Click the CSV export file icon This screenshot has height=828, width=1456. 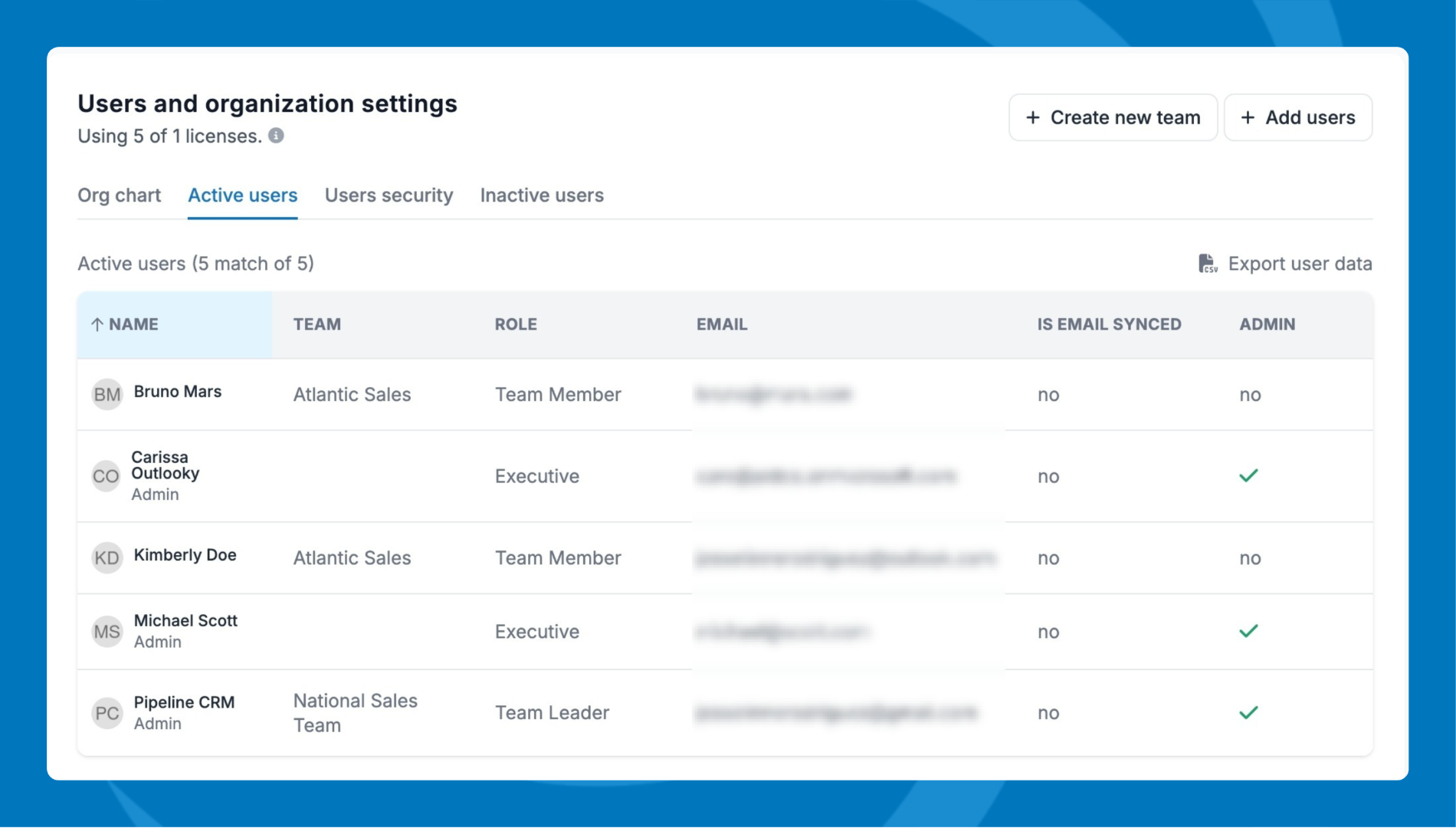pyautogui.click(x=1208, y=264)
